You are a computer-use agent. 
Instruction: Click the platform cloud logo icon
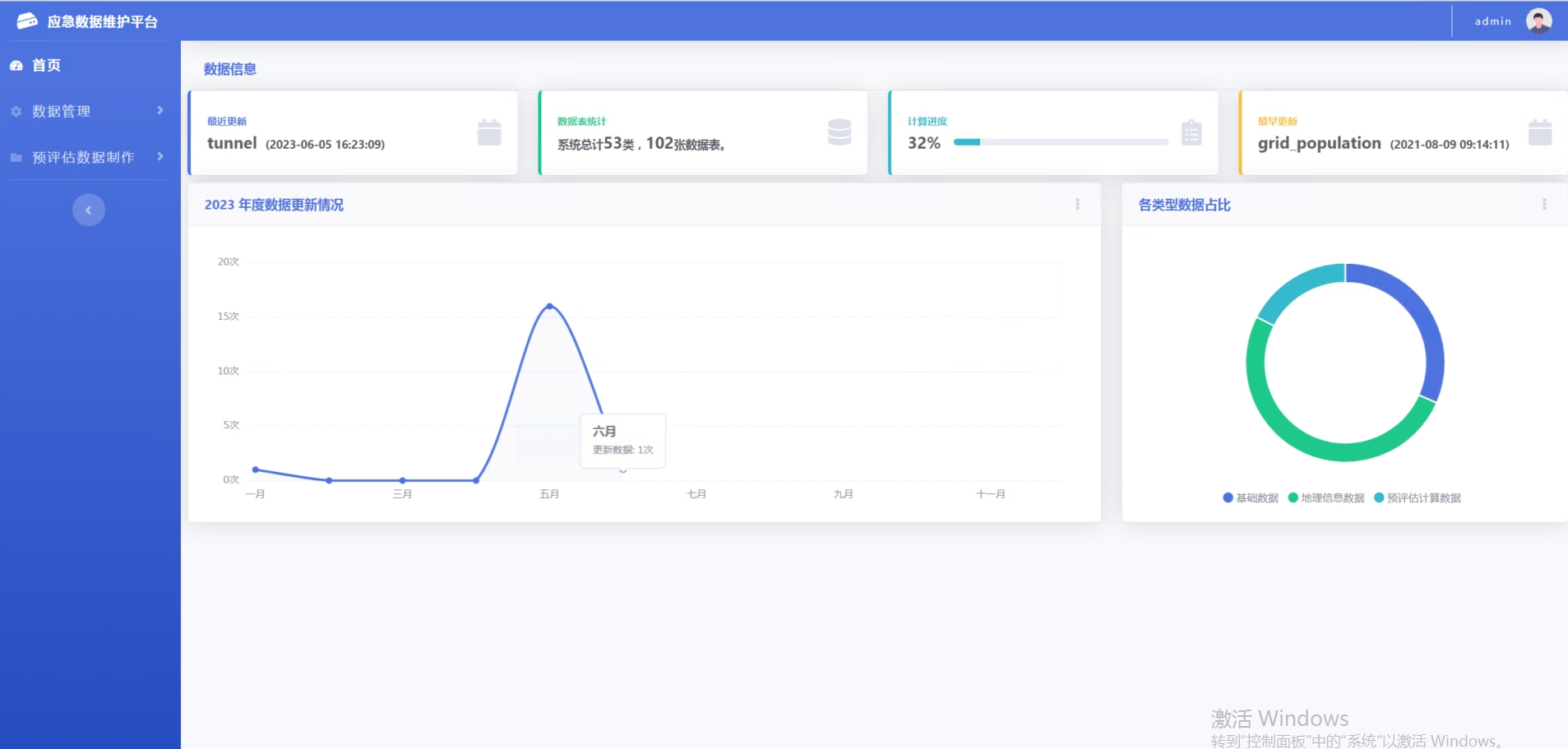coord(26,21)
